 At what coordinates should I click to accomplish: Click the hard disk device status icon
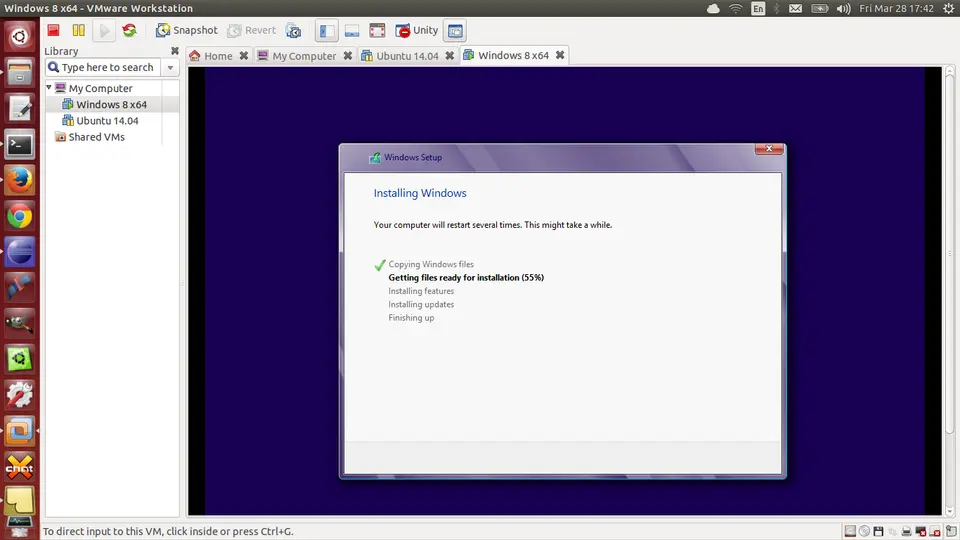pyautogui.click(x=850, y=531)
